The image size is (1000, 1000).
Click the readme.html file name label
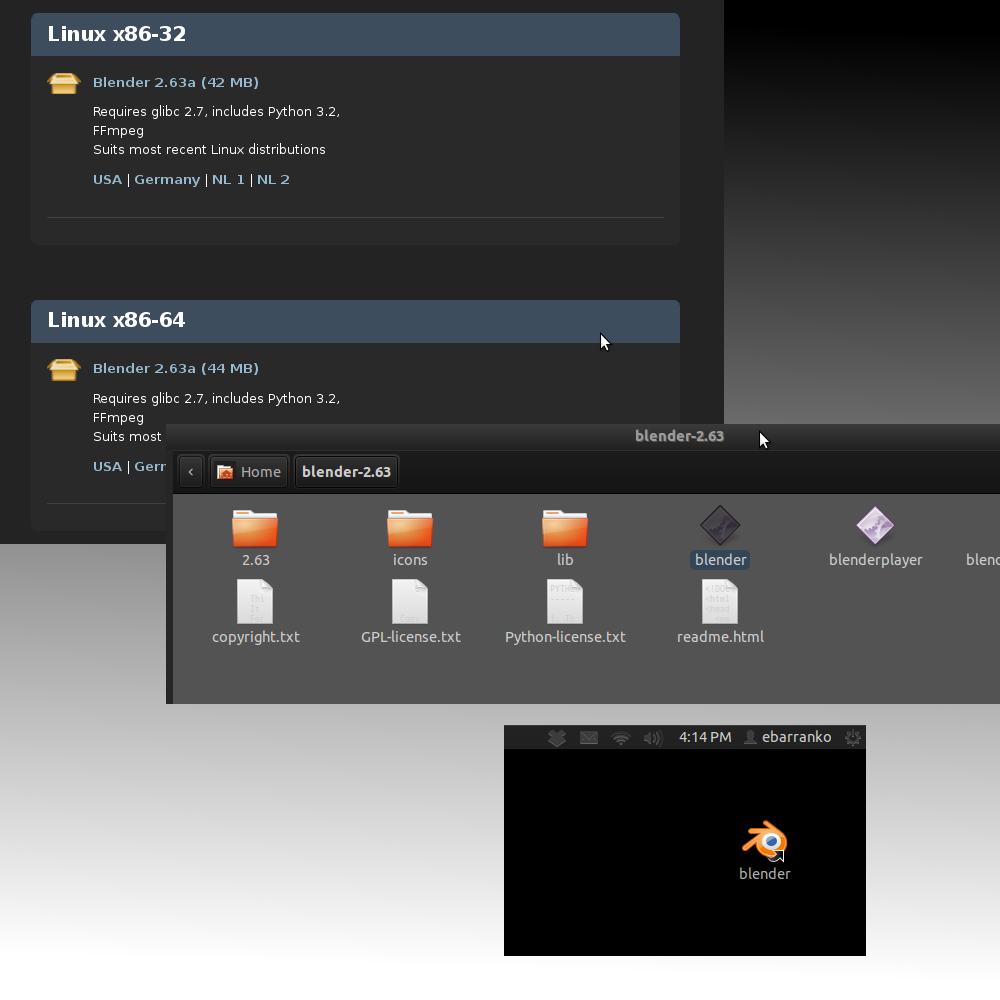coord(720,637)
